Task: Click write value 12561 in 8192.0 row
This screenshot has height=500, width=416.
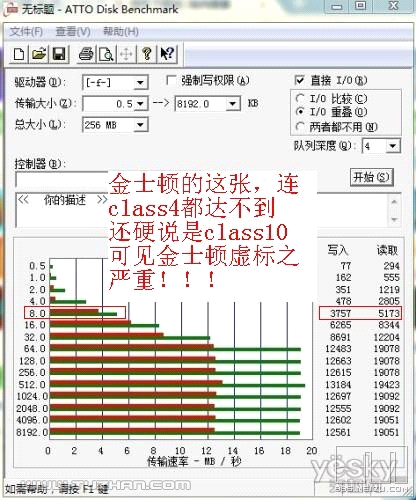Action: click(338, 432)
